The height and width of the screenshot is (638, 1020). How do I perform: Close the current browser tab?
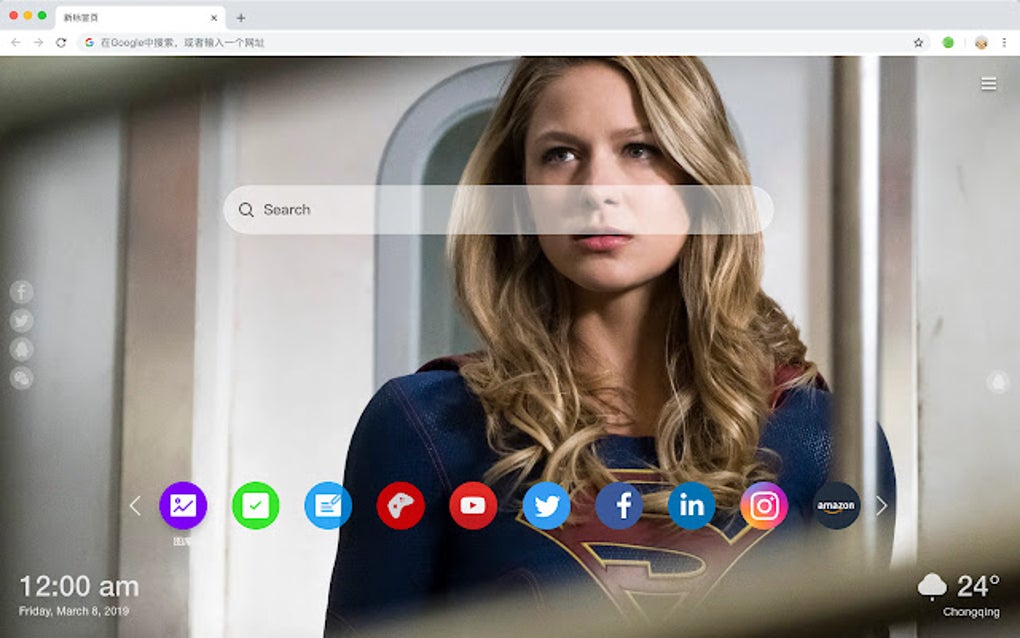214,18
